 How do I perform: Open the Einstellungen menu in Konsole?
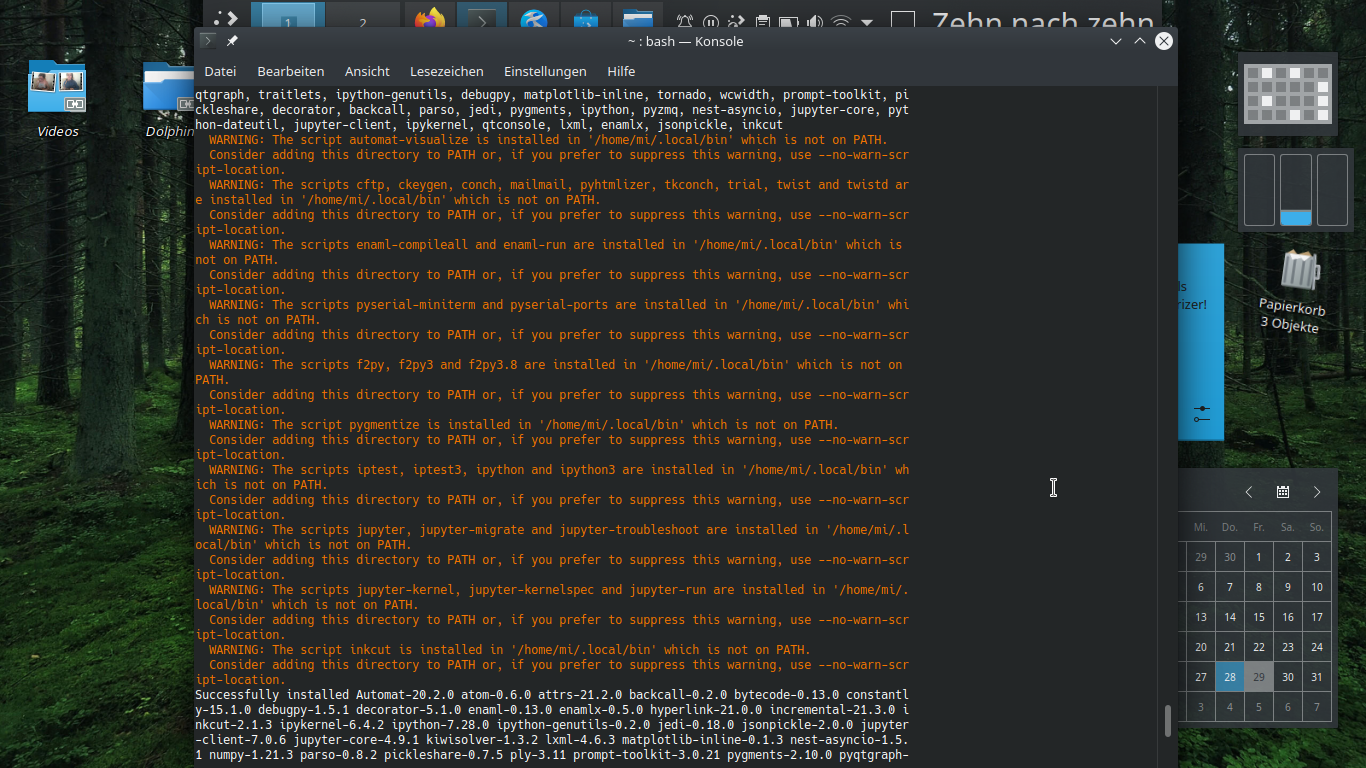(x=545, y=71)
